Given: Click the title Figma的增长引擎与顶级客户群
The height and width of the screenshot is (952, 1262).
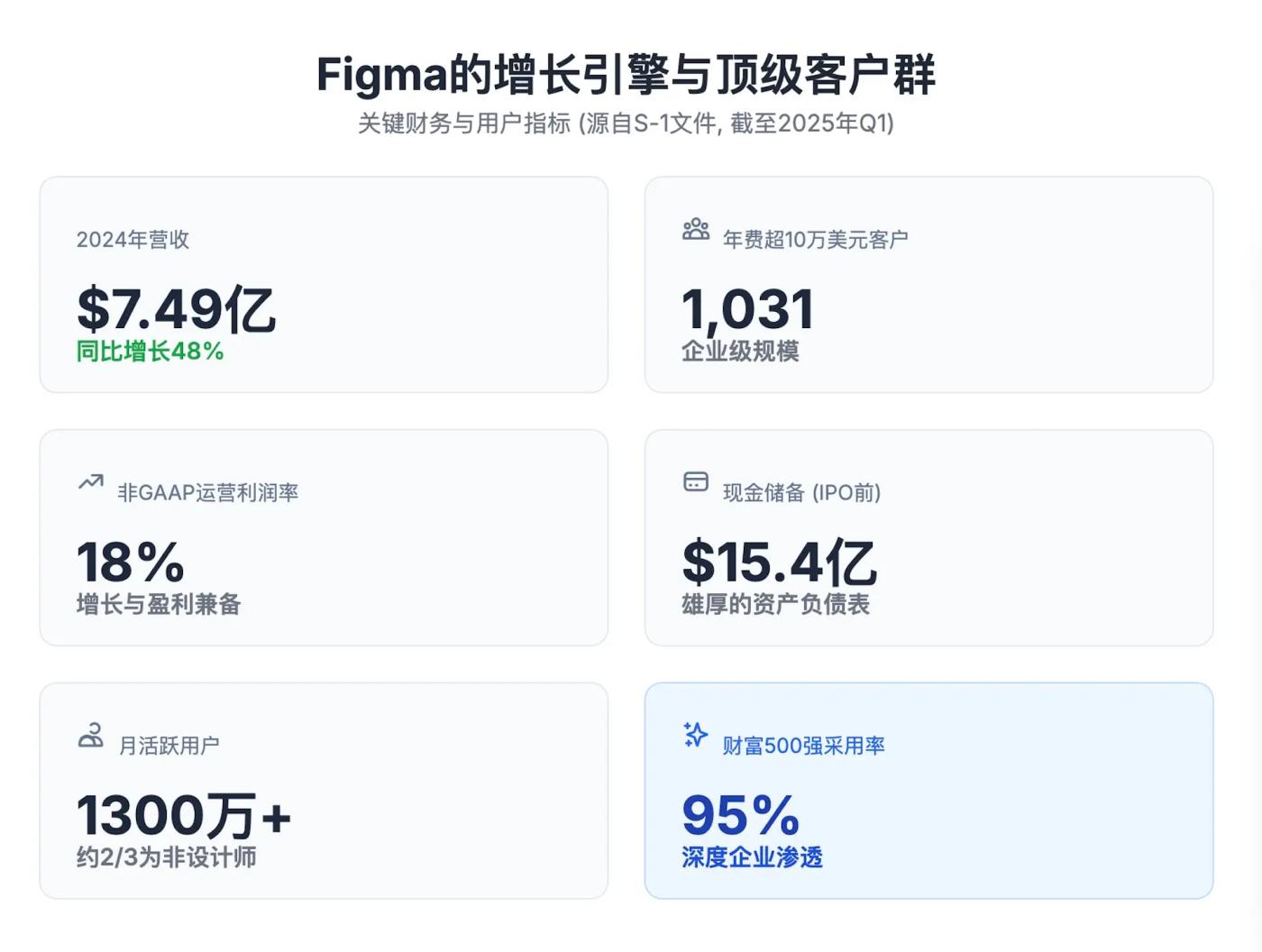Looking at the screenshot, I should 626,75.
